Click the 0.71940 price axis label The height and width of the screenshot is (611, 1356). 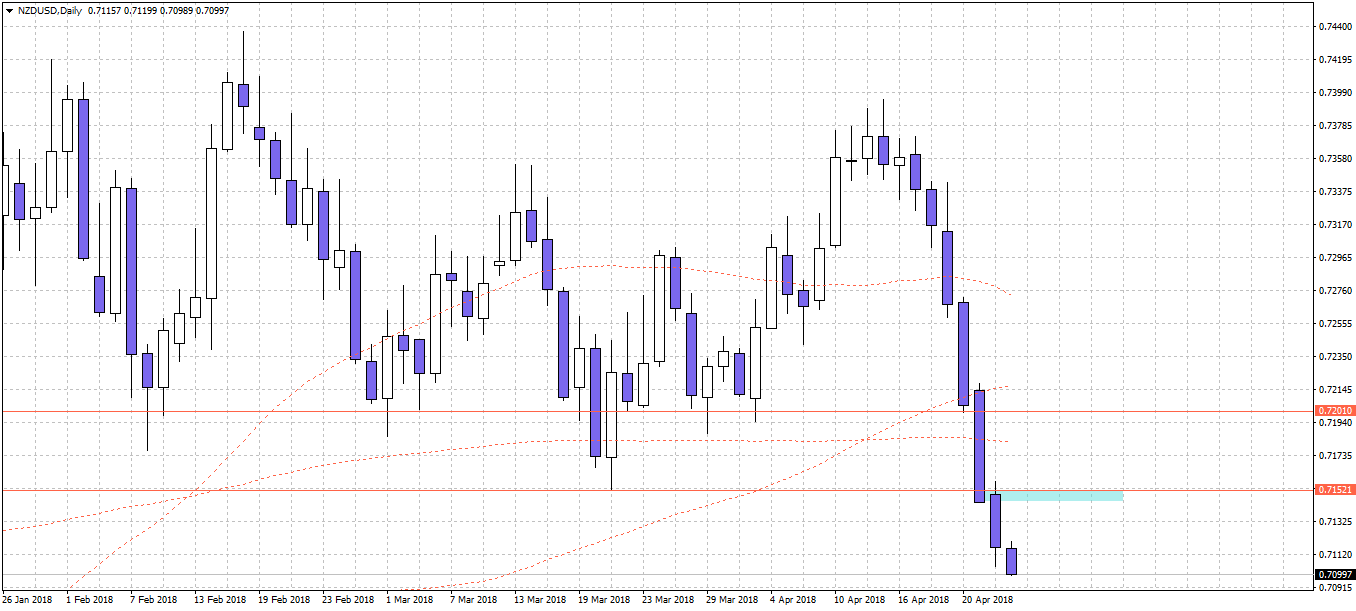pos(1336,422)
